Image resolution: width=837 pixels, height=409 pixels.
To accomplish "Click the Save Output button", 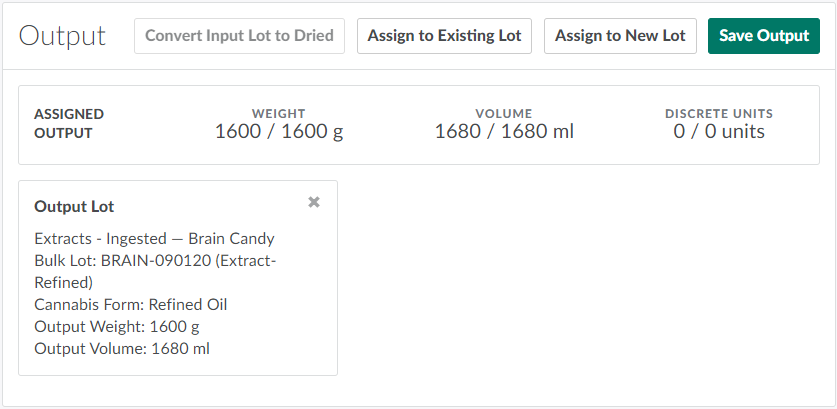I will pos(764,36).
